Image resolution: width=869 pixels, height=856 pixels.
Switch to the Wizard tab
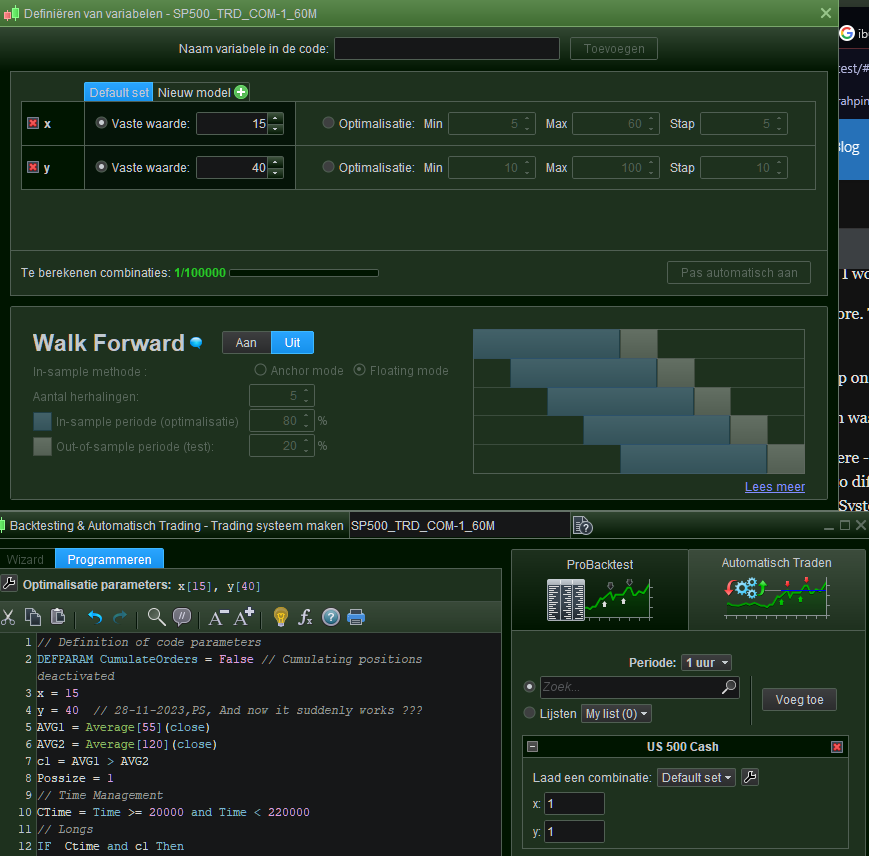click(x=26, y=559)
